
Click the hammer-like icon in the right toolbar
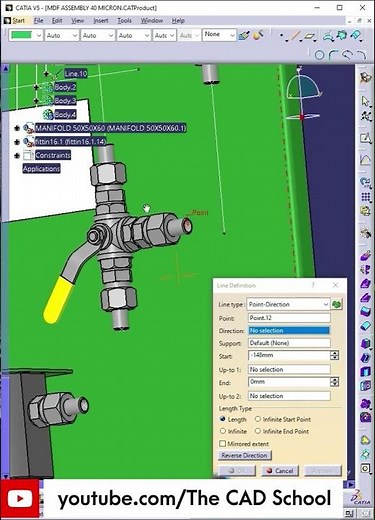pos(365,233)
